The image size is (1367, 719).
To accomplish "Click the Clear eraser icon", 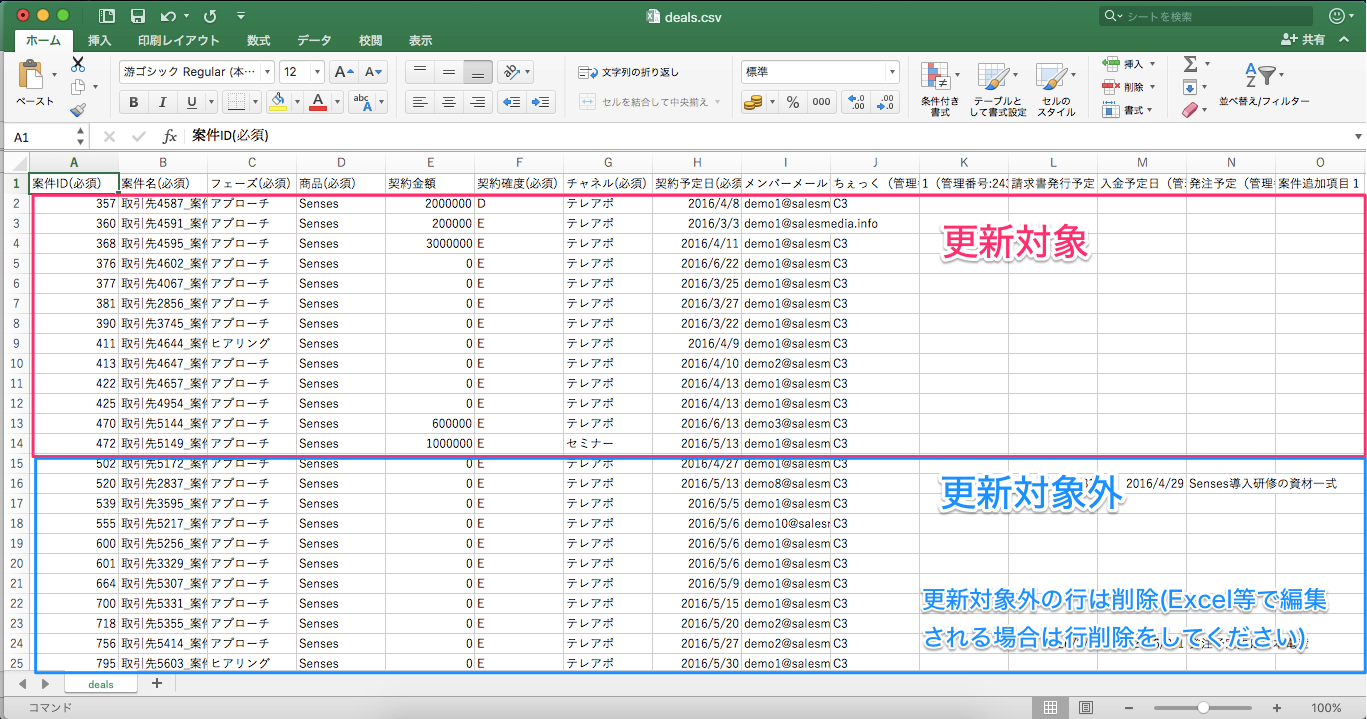I will (x=1189, y=110).
